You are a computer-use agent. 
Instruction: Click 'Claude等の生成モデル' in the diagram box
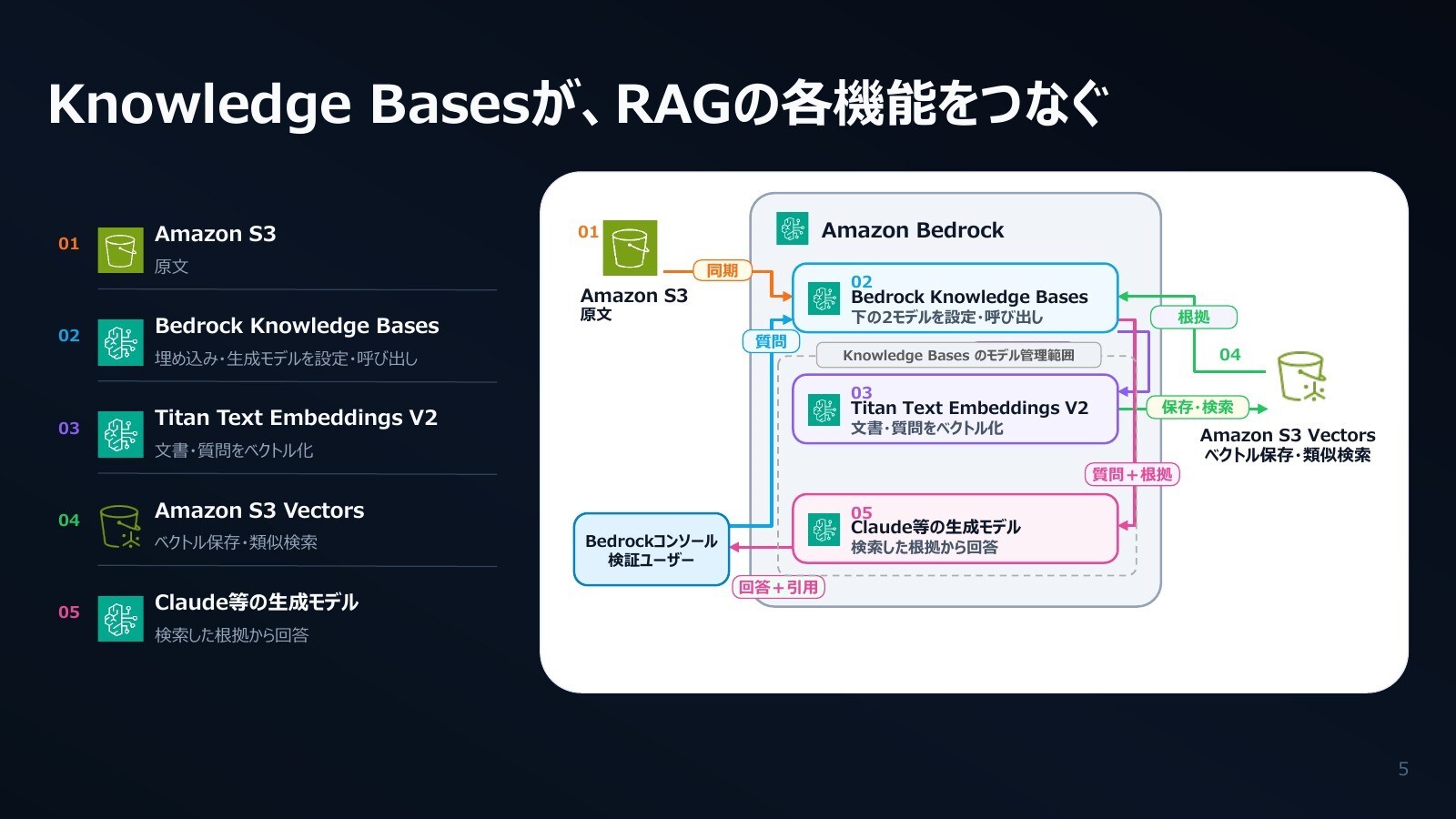(x=935, y=528)
